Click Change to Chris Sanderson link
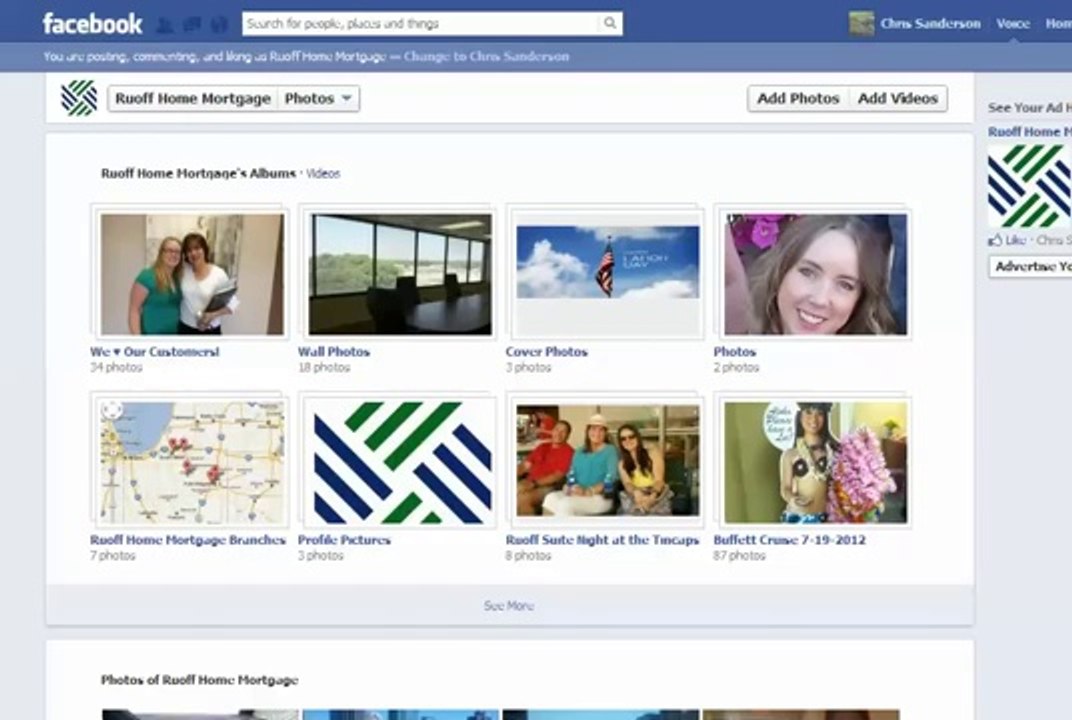This screenshot has width=1072, height=720. pyautogui.click(x=486, y=57)
